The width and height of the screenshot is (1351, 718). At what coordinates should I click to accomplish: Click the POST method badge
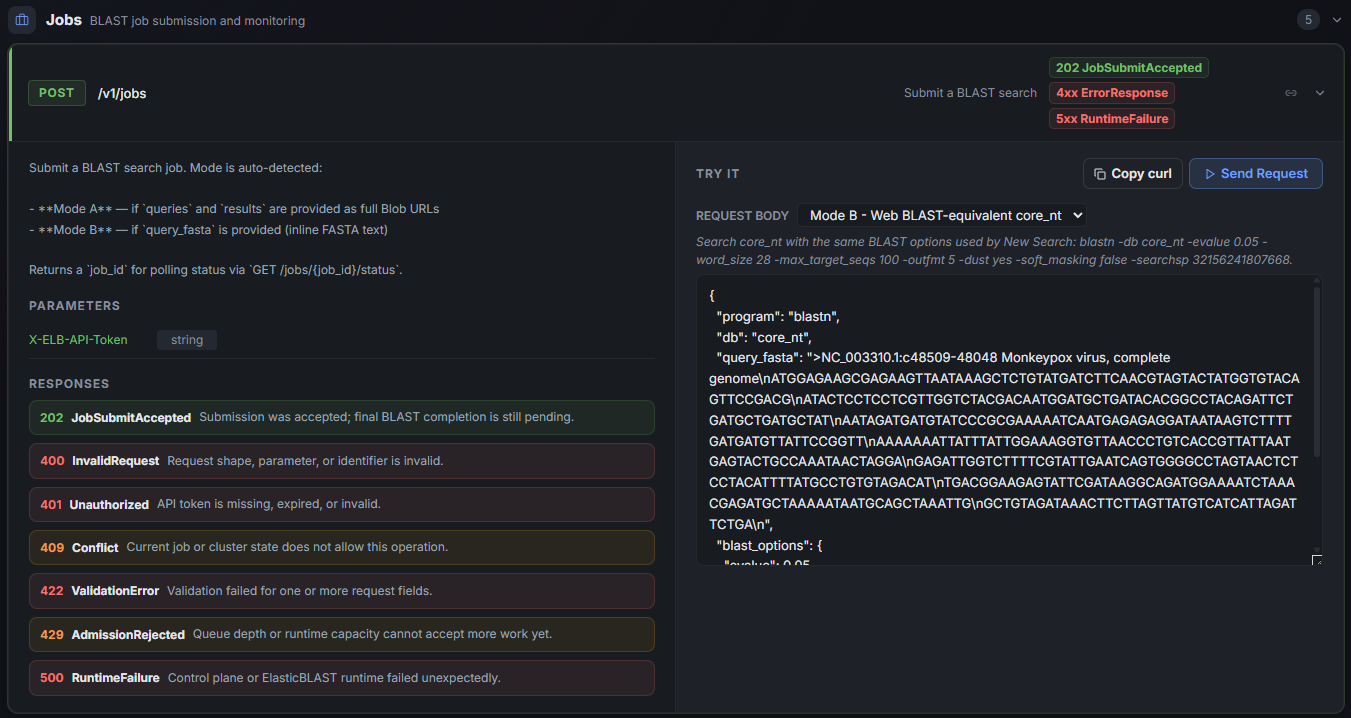[x=57, y=93]
